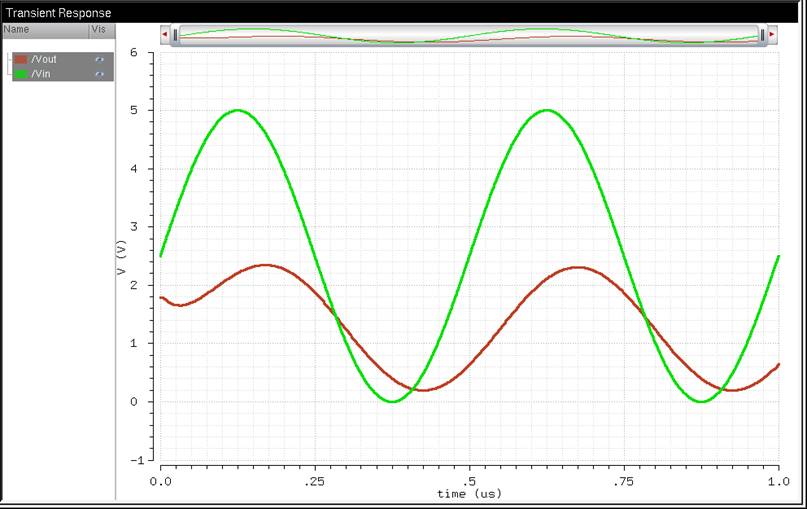This screenshot has width=807, height=509.
Task: Select the /Vout signal in legend
Action: (x=44, y=60)
